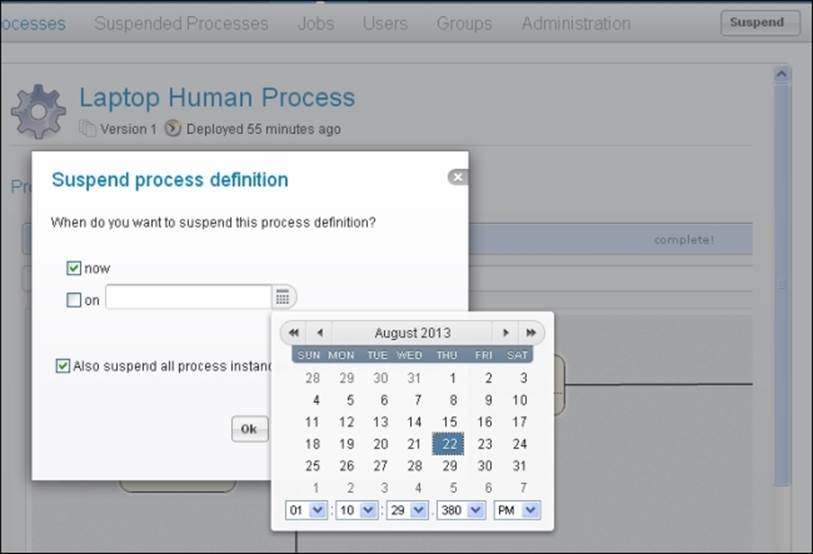Select August 22 in the calendar

click(448, 444)
